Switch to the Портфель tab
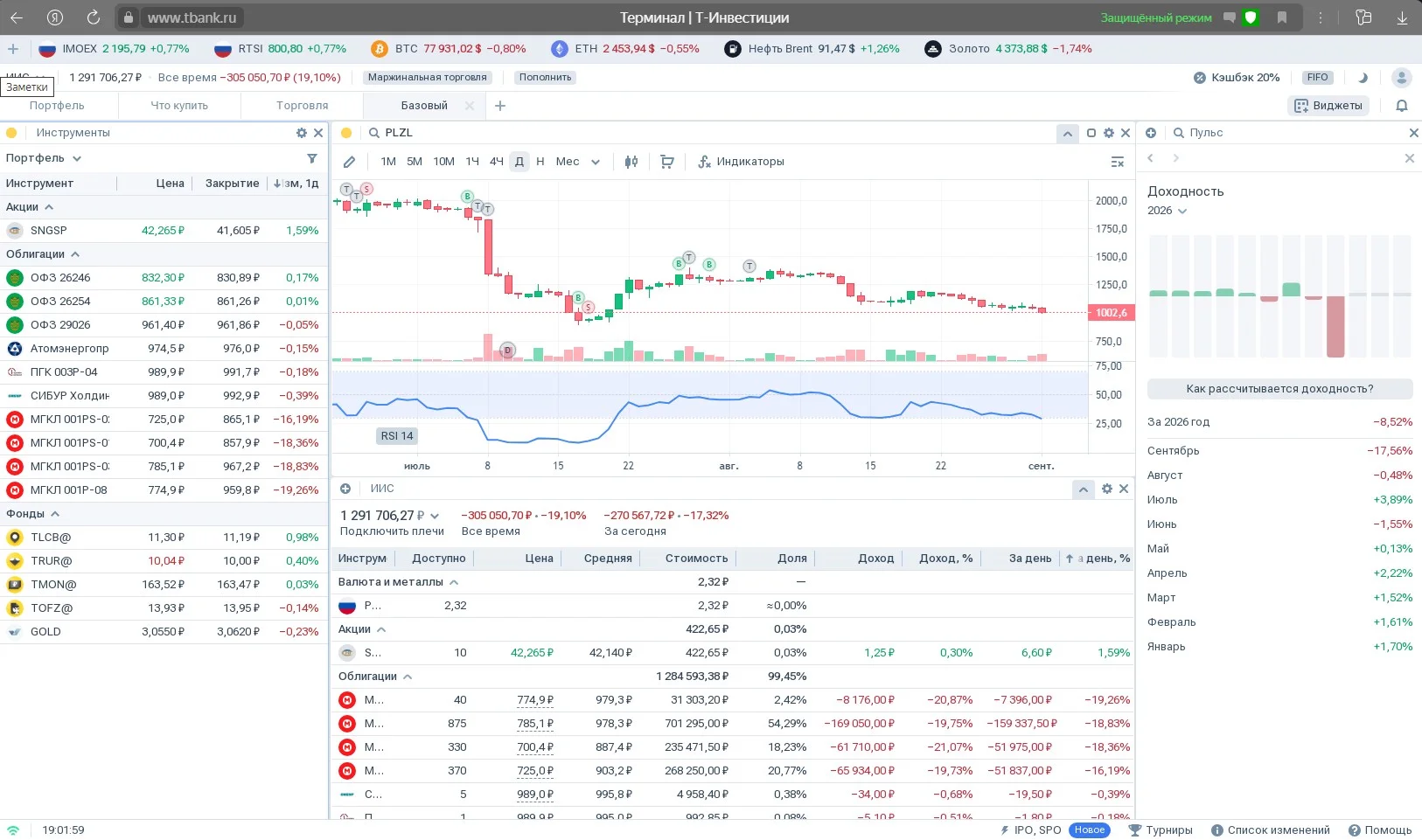The height and width of the screenshot is (840, 1422). (x=57, y=106)
